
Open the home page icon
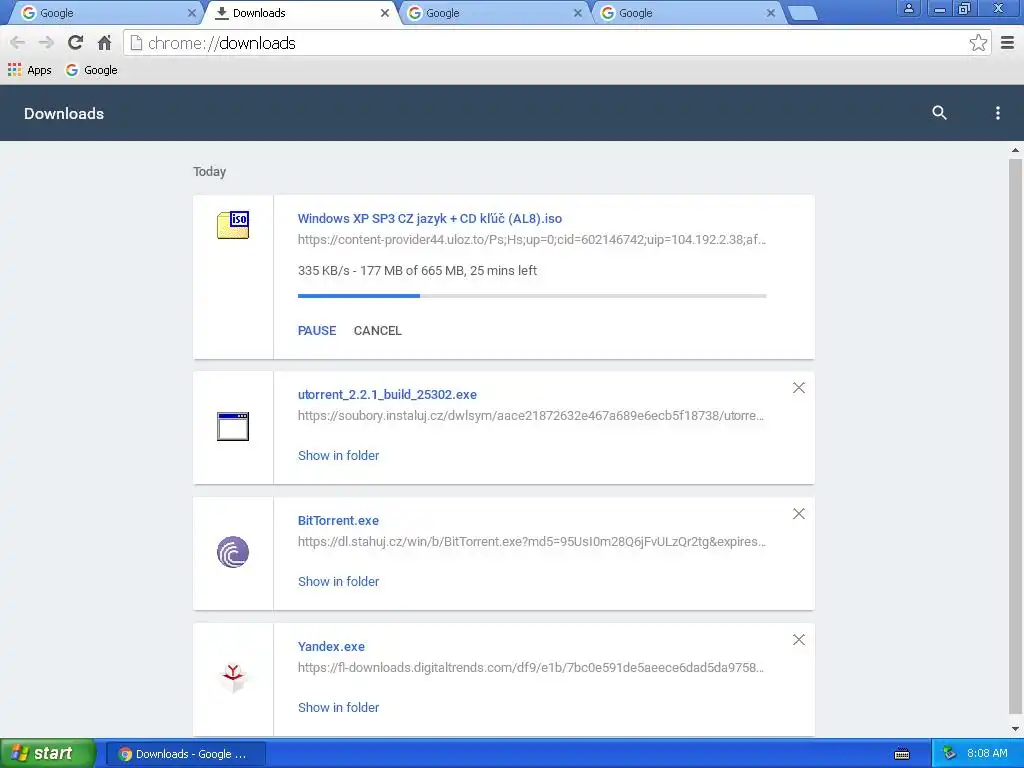point(104,43)
